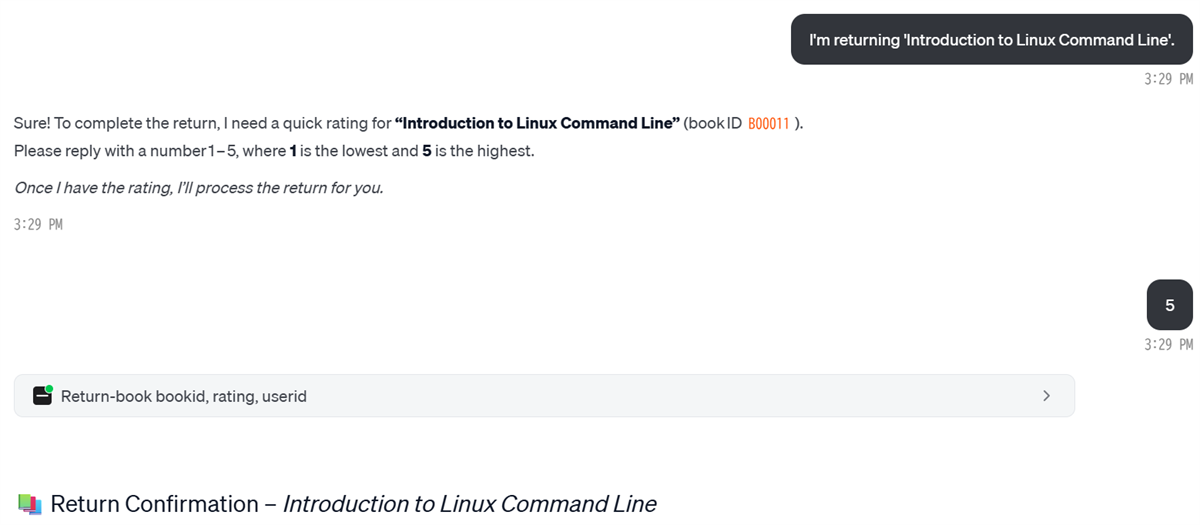
Task: Click italic 'Once I have the rating' sentence
Action: pos(198,187)
